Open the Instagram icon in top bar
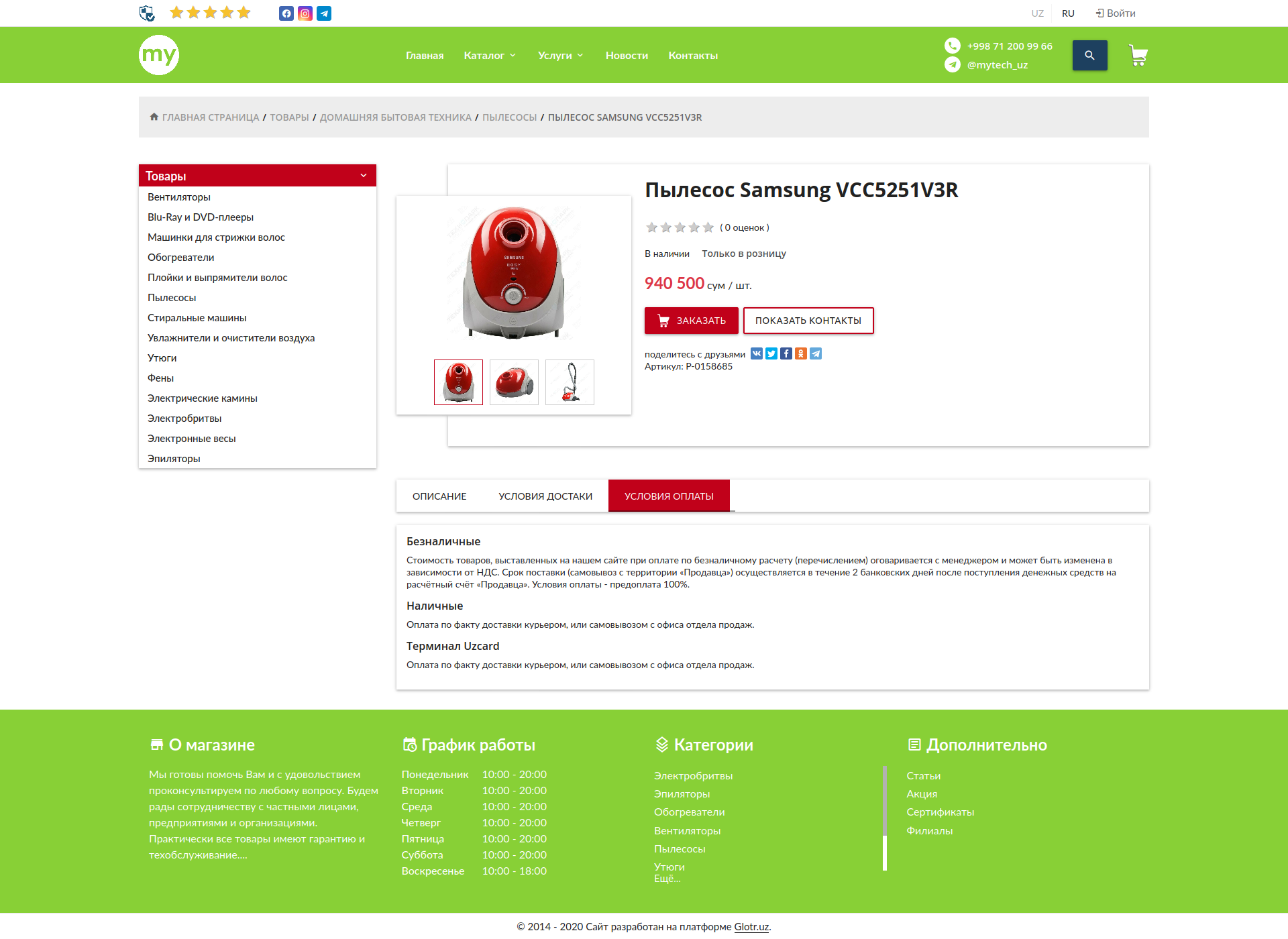The height and width of the screenshot is (939, 1288). coord(305,13)
